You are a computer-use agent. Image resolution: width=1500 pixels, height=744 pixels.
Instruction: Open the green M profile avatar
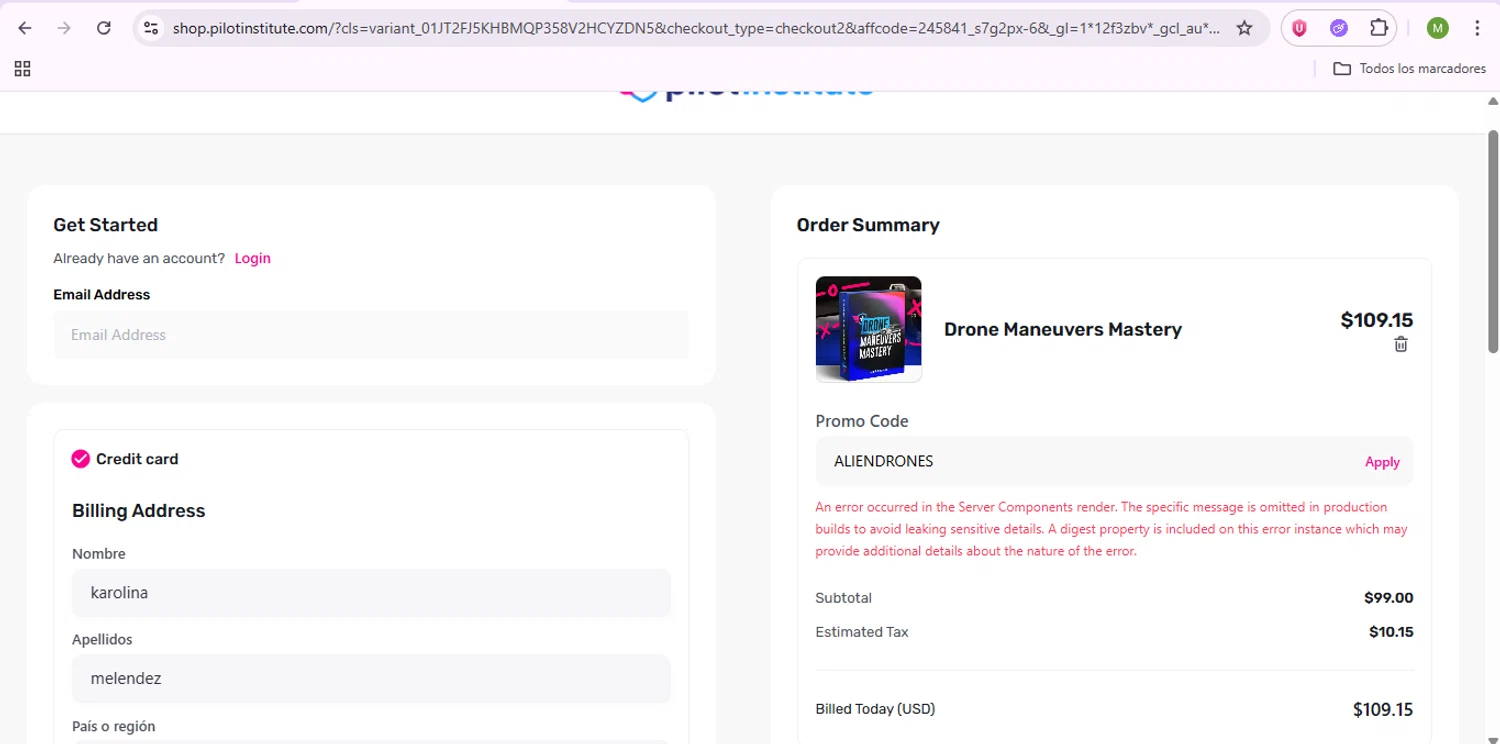(x=1437, y=28)
